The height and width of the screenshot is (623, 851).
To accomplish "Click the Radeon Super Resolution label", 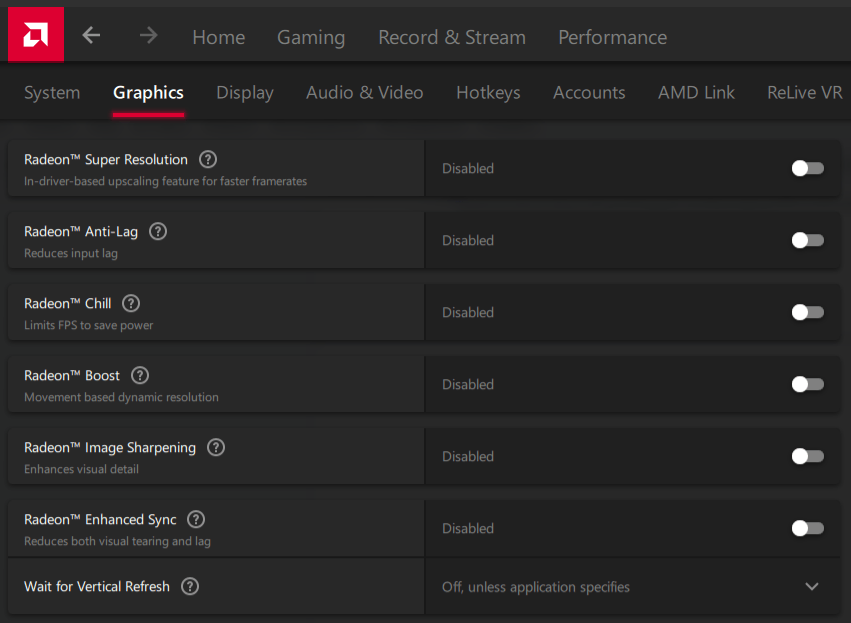I will (x=106, y=160).
